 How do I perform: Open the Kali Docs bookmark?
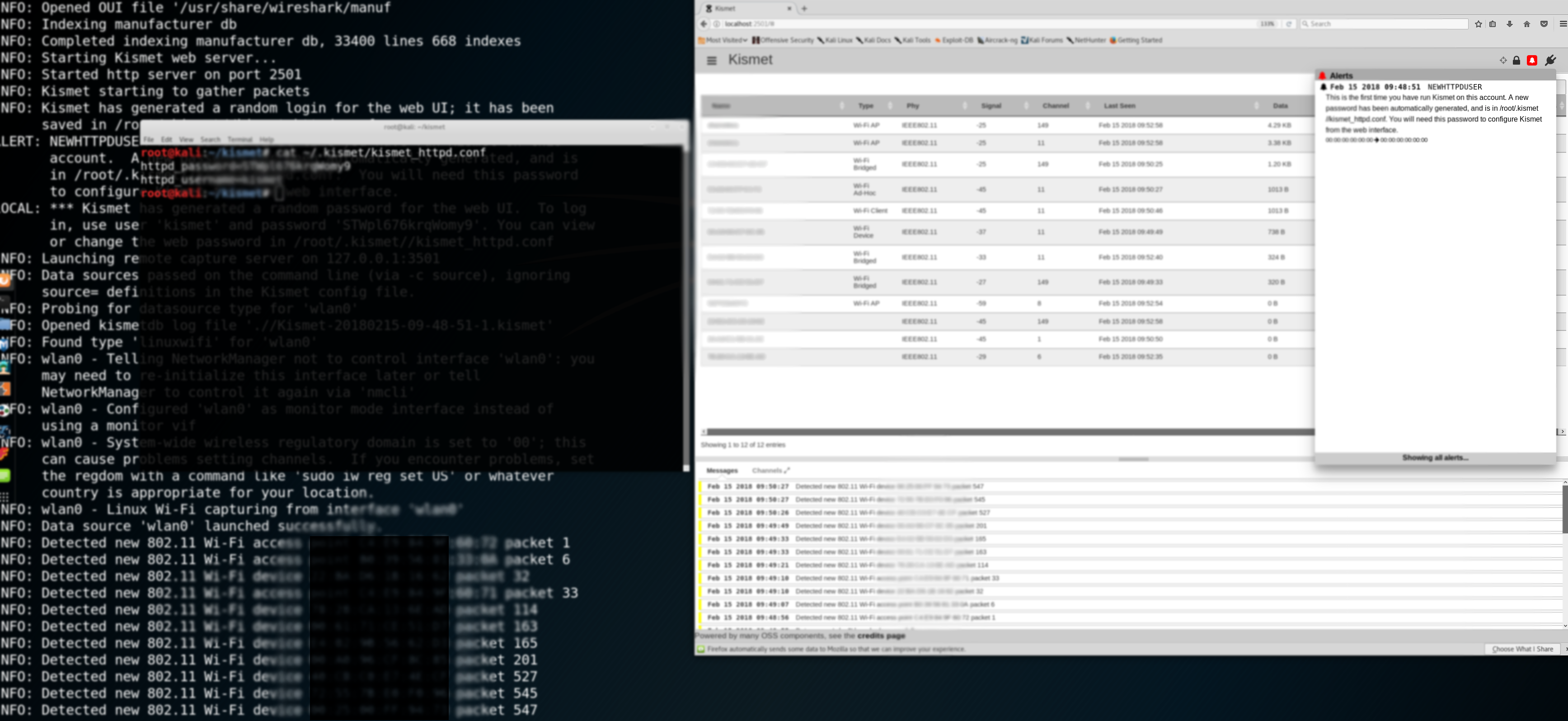[x=873, y=40]
